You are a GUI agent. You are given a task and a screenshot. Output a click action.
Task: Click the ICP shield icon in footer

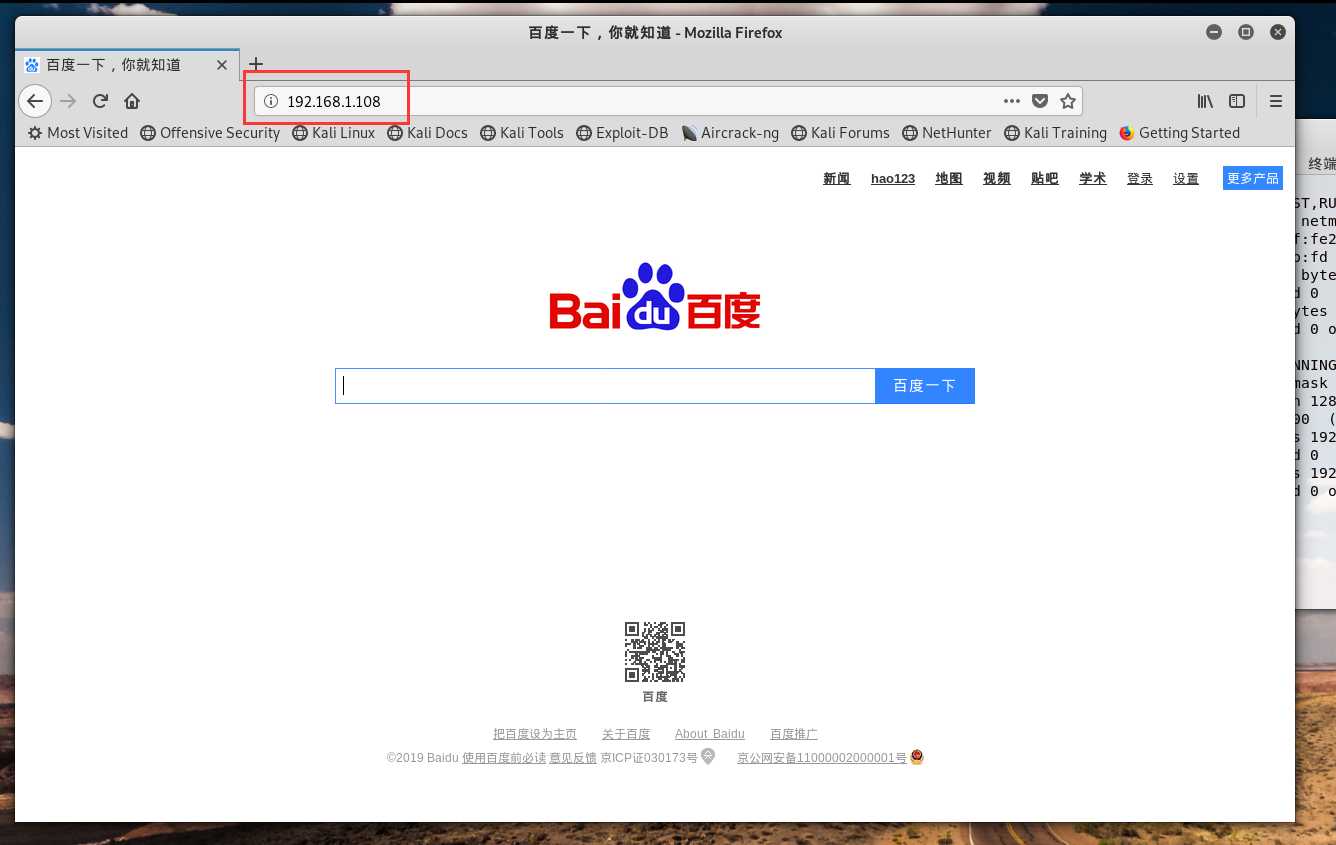pyautogui.click(x=708, y=757)
